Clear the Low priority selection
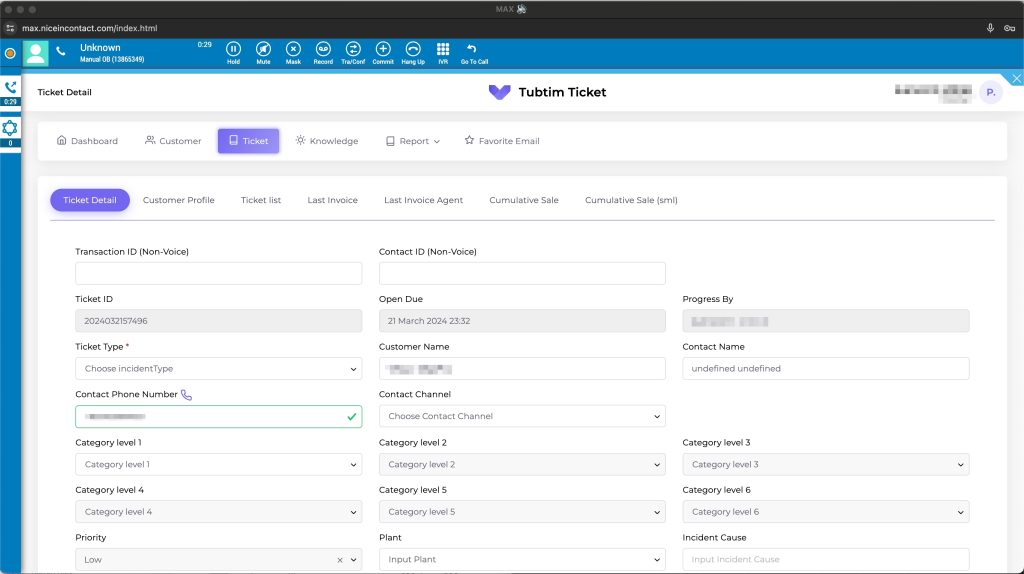Viewport: 1024px width, 574px height. (339, 560)
